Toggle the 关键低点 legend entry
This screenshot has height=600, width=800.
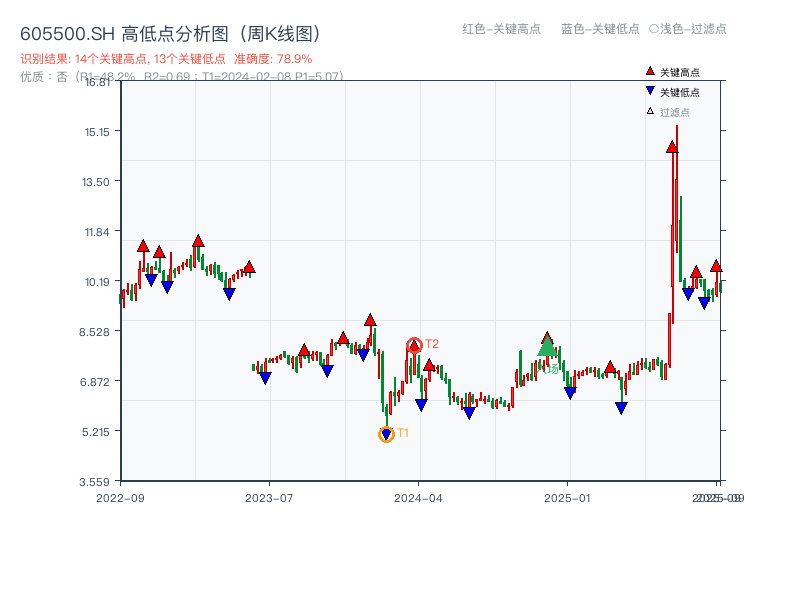coord(680,92)
